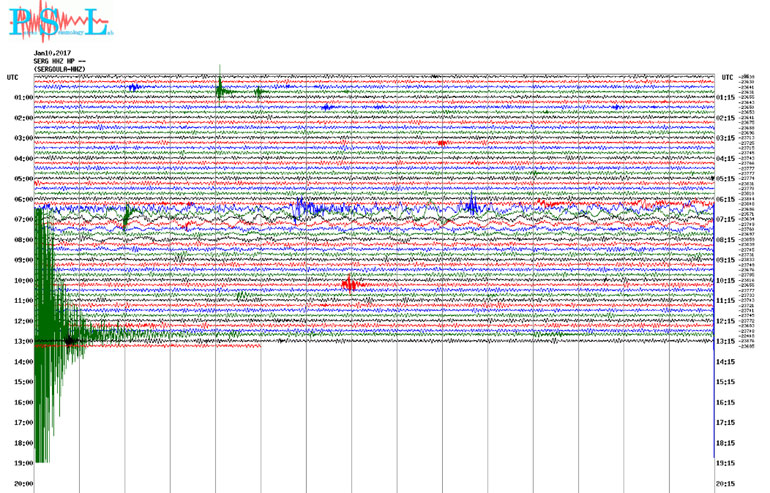This screenshot has width=770, height=493.
Task: Click the SERG HHZ HP channel label
Action: pyautogui.click(x=56, y=61)
